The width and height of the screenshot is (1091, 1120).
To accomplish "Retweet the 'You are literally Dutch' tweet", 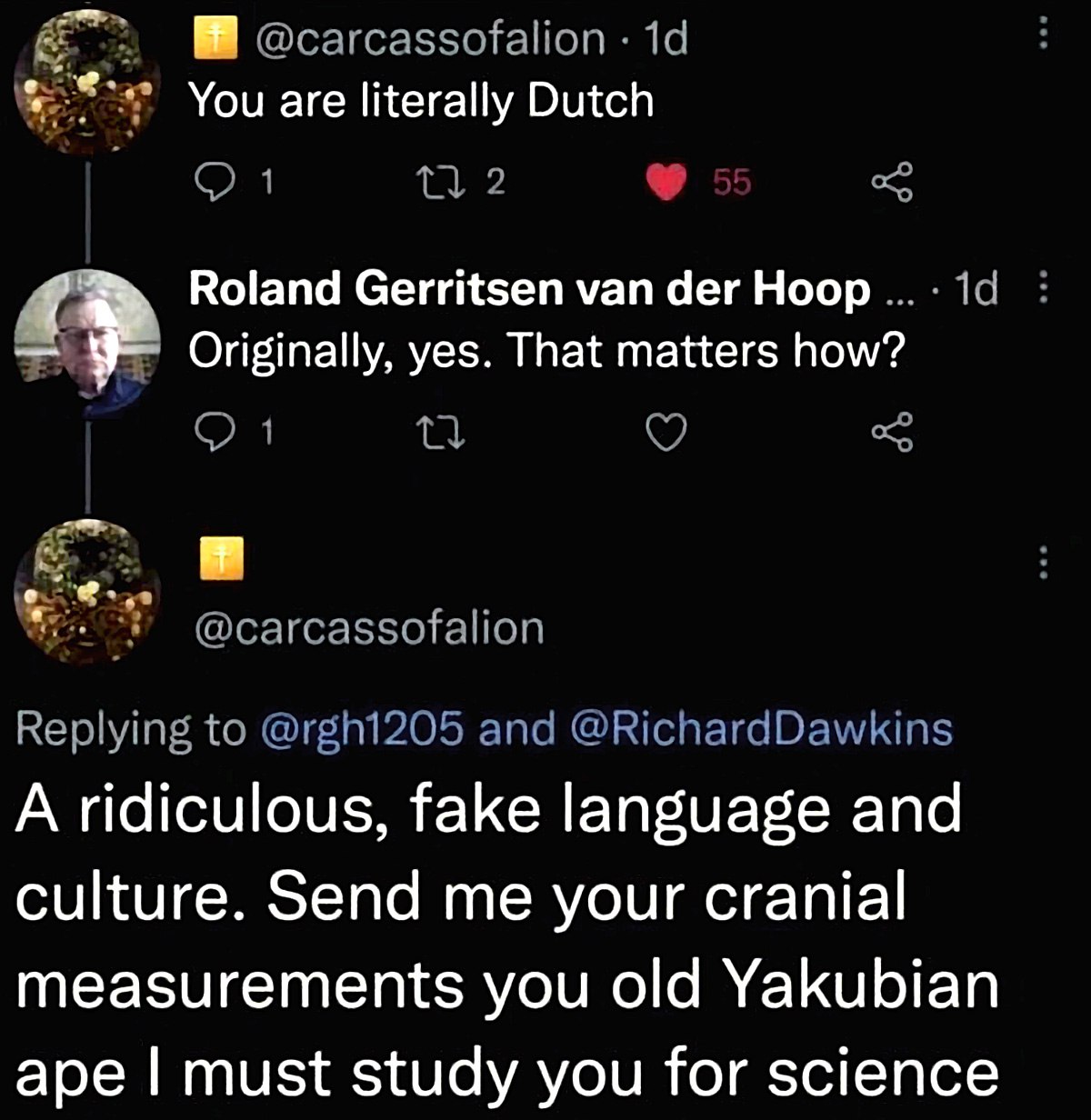I will point(446,183).
